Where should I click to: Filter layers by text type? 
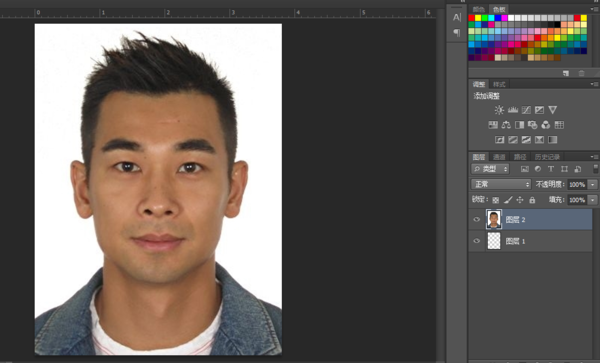(551, 169)
